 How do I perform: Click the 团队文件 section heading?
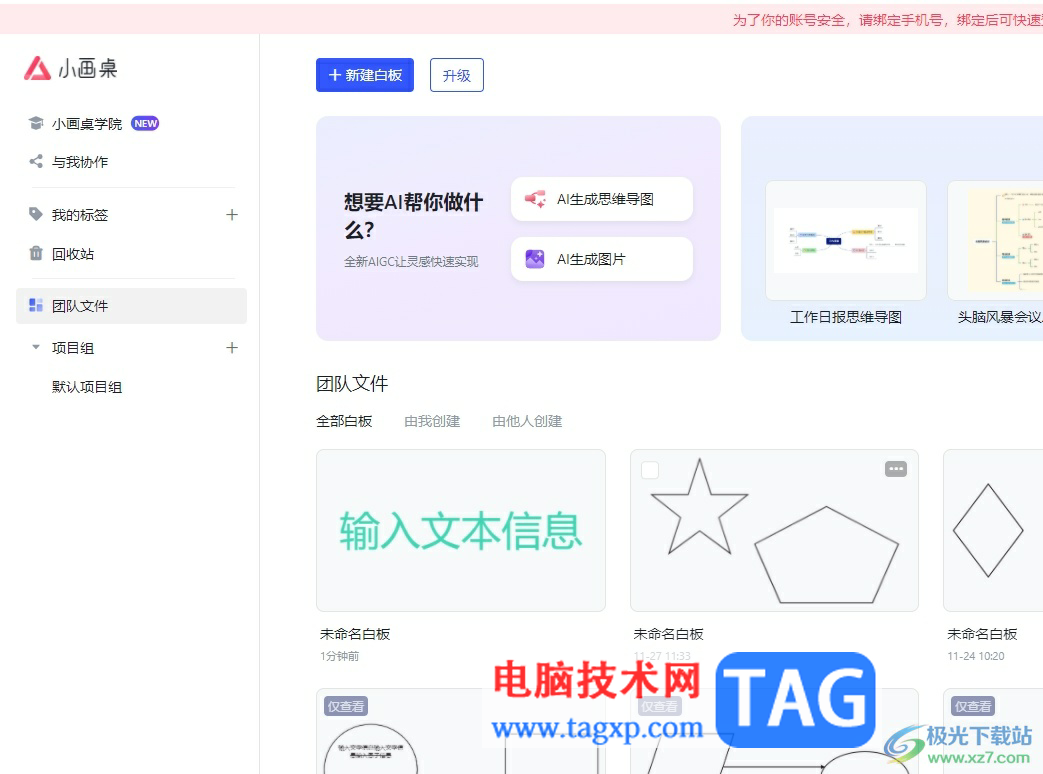point(352,384)
